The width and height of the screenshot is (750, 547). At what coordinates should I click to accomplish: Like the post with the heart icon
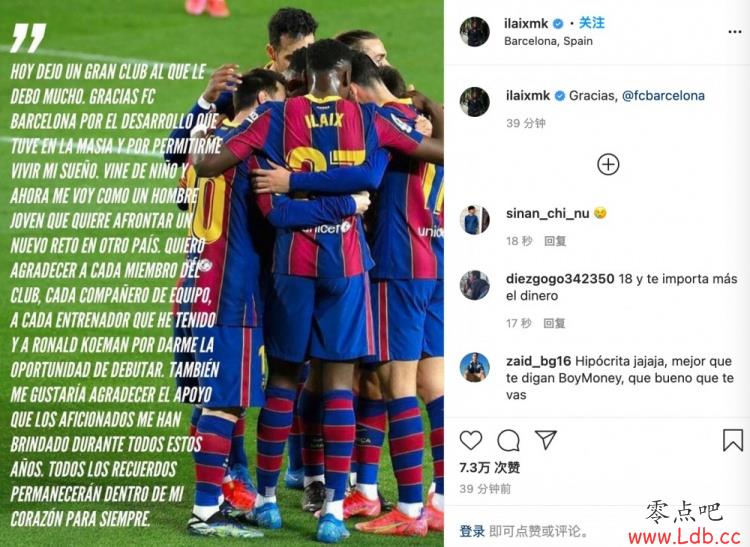click(471, 440)
